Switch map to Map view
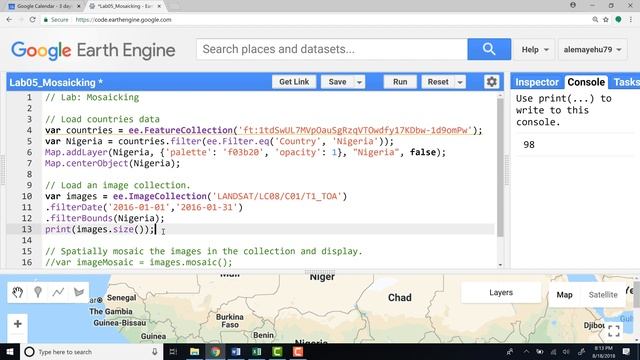This screenshot has width=640, height=360. (564, 295)
